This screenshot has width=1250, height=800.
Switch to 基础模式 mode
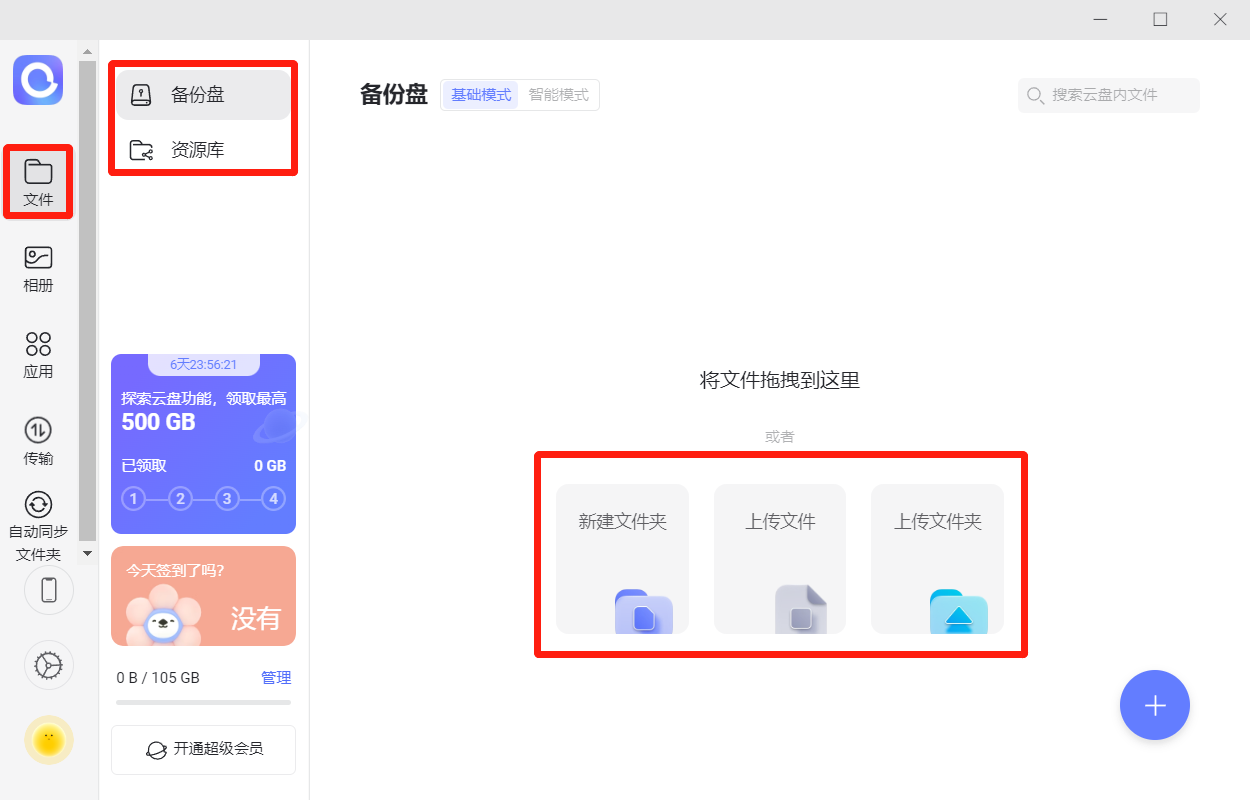pos(481,95)
